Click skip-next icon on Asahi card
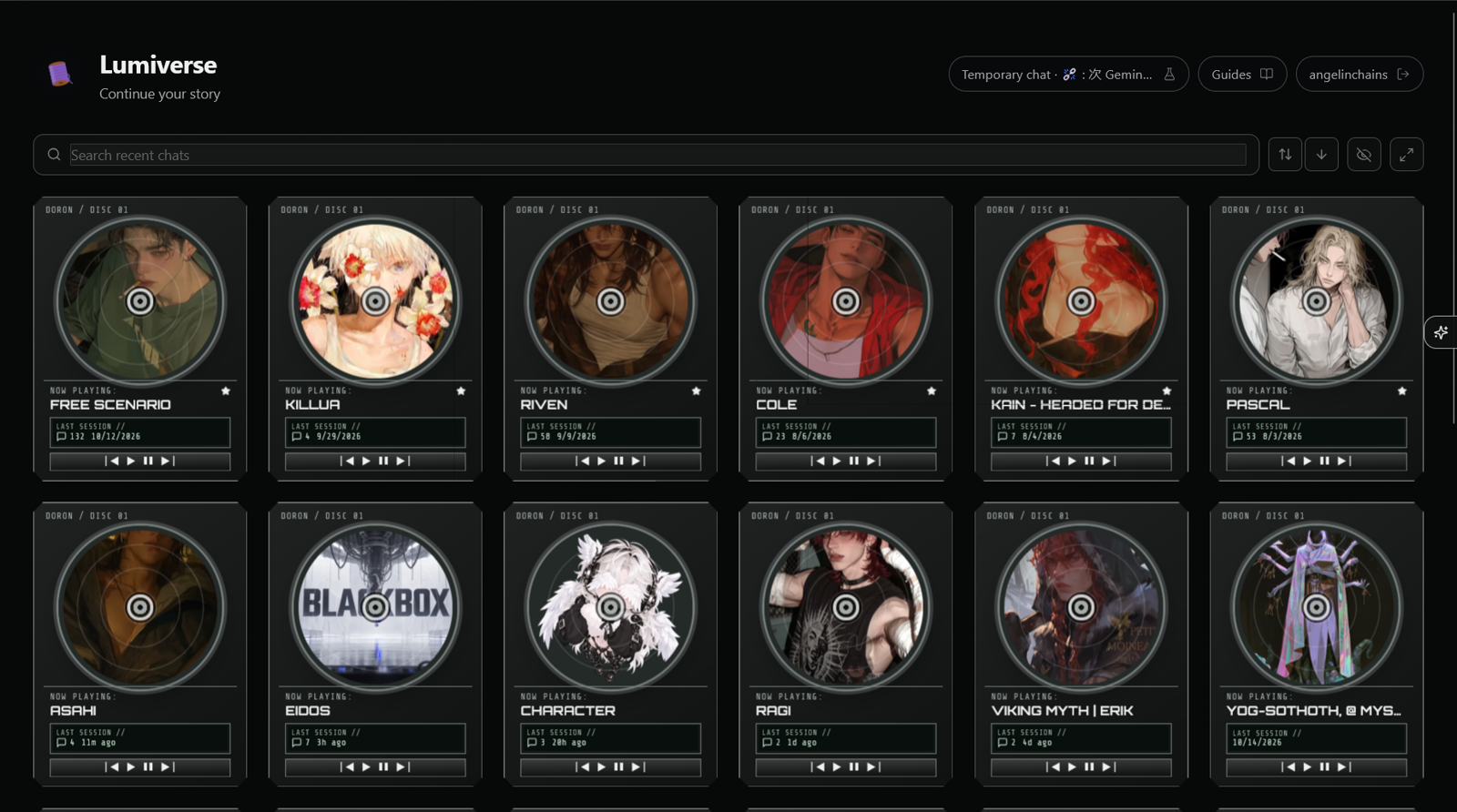 [x=168, y=766]
